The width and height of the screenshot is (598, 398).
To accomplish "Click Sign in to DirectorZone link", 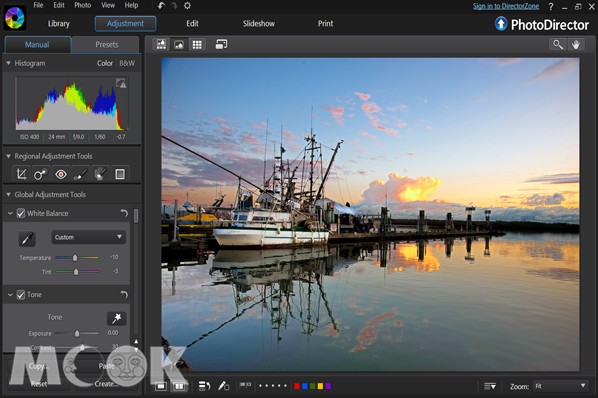I will point(506,6).
